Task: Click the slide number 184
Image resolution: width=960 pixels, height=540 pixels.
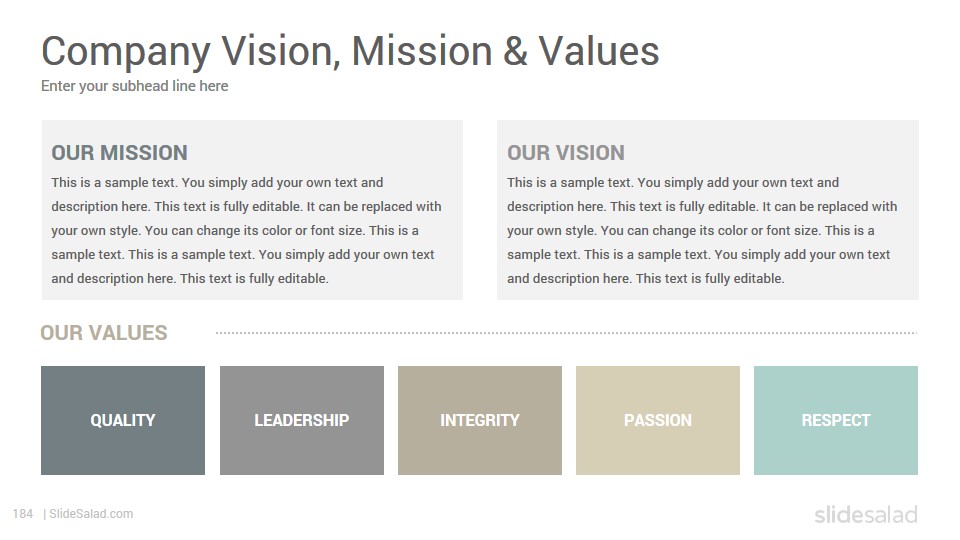Action: tap(23, 514)
